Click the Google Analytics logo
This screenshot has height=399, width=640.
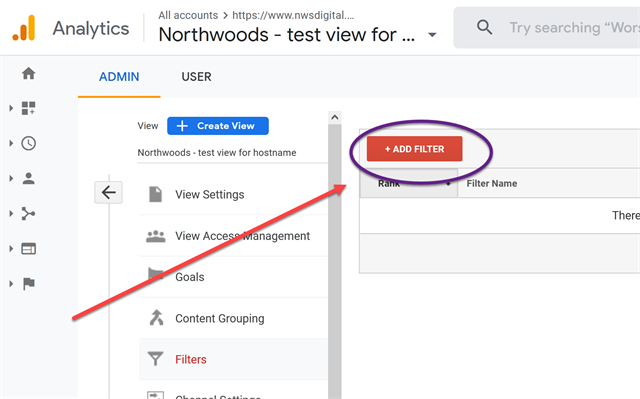tap(24, 28)
